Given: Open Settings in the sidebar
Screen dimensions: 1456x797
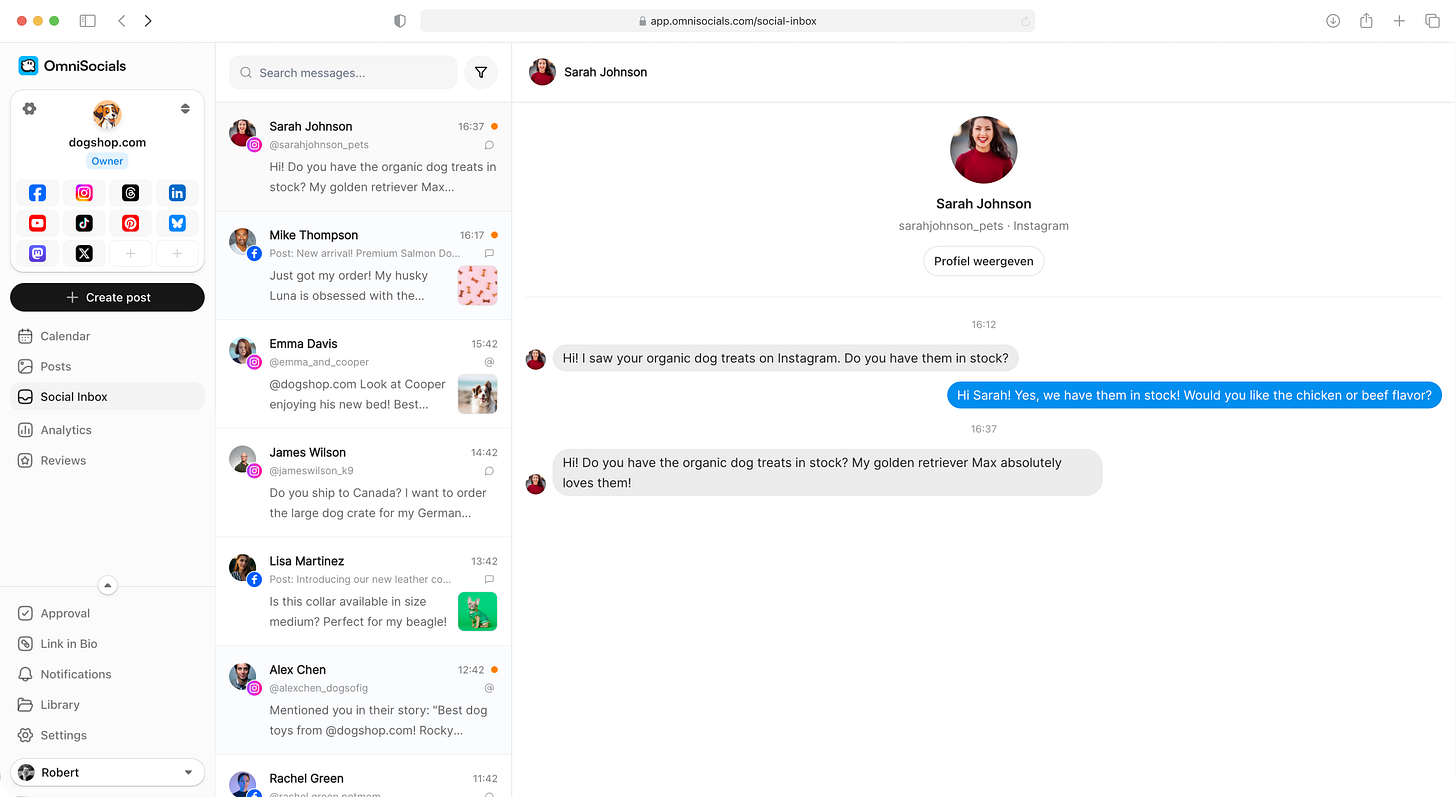Looking at the screenshot, I should (x=107, y=735).
